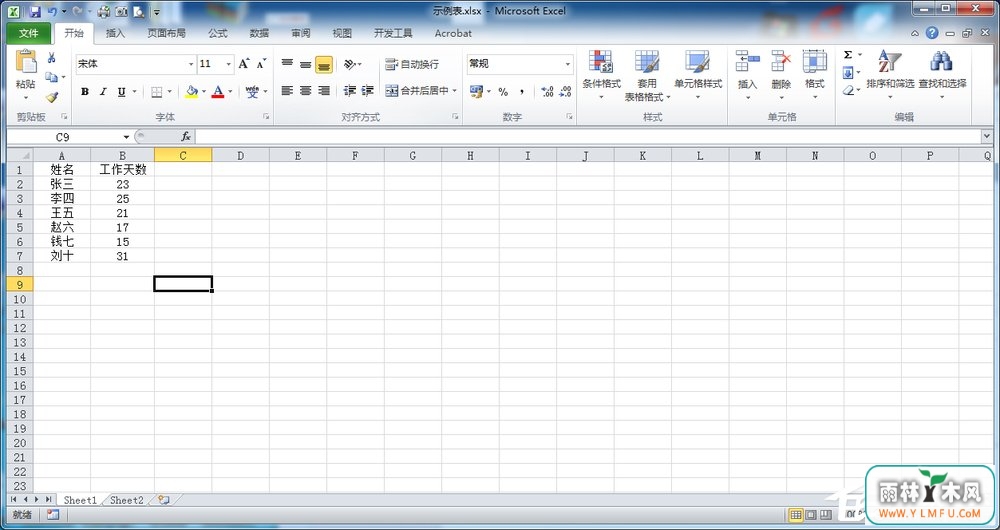Click Decrease Indent icon
This screenshot has width=1000, height=530.
point(349,91)
